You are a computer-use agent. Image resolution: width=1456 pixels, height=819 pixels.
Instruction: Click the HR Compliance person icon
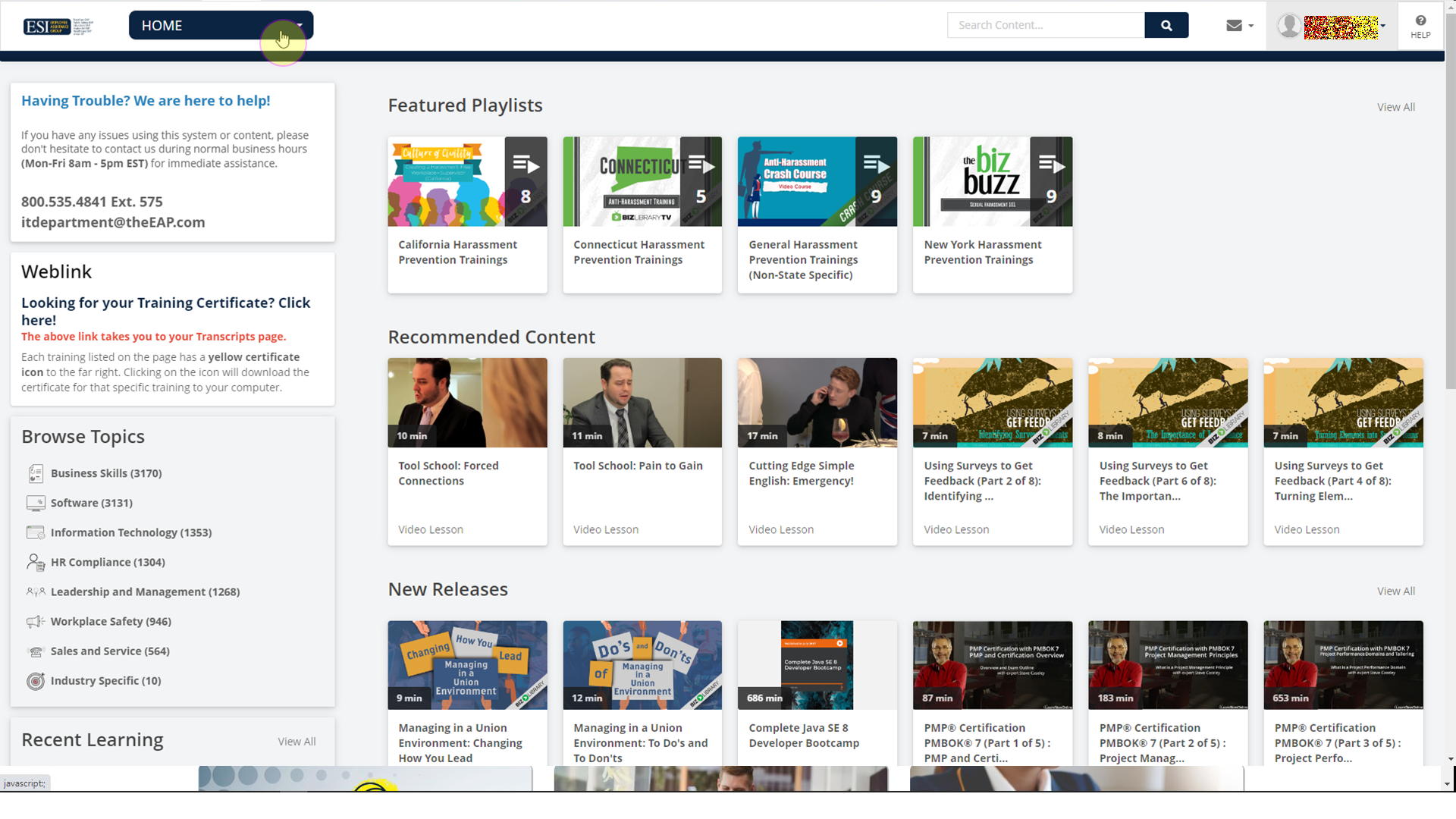36,562
